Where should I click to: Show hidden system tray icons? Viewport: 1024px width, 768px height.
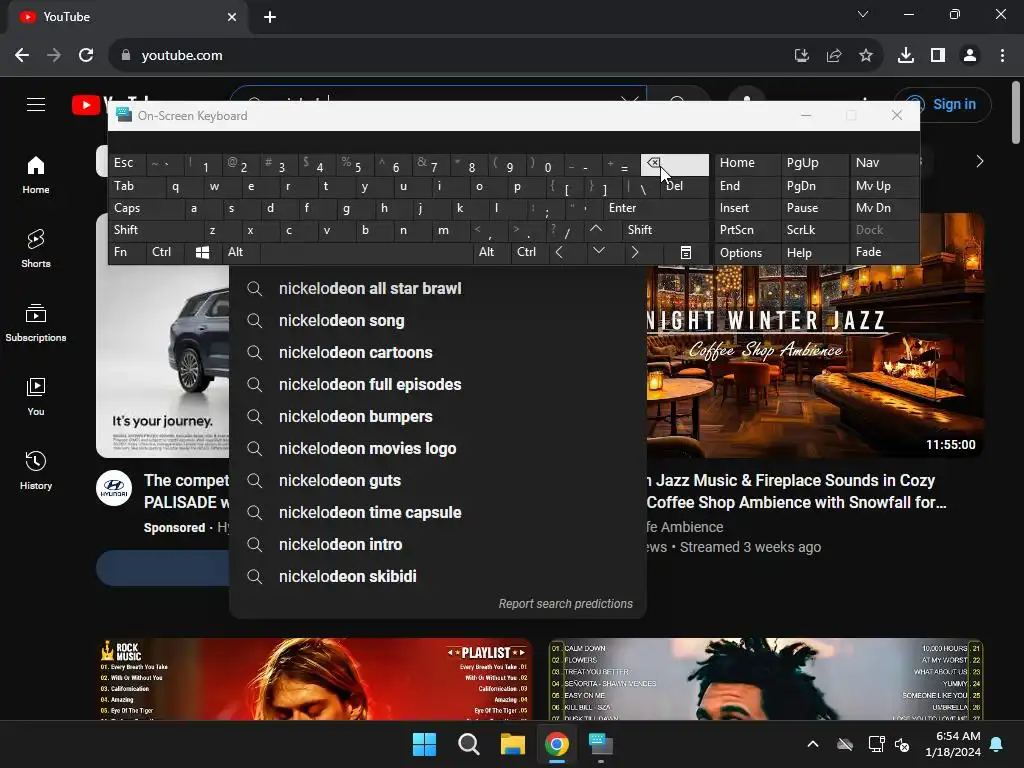[x=813, y=744]
